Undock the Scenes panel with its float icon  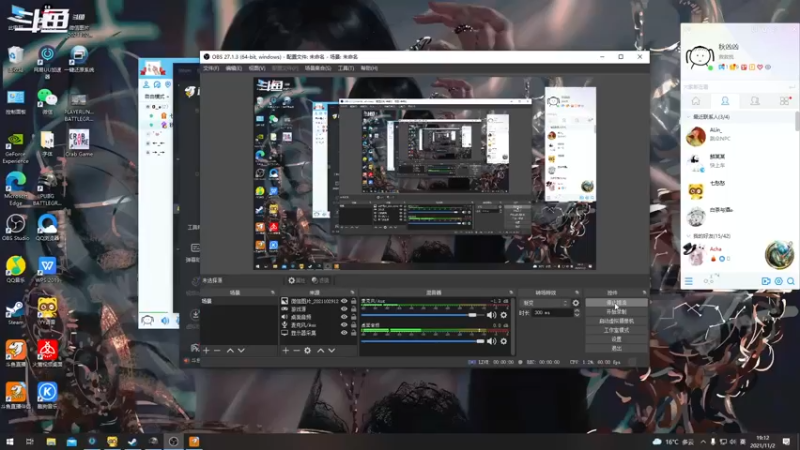coord(272,293)
